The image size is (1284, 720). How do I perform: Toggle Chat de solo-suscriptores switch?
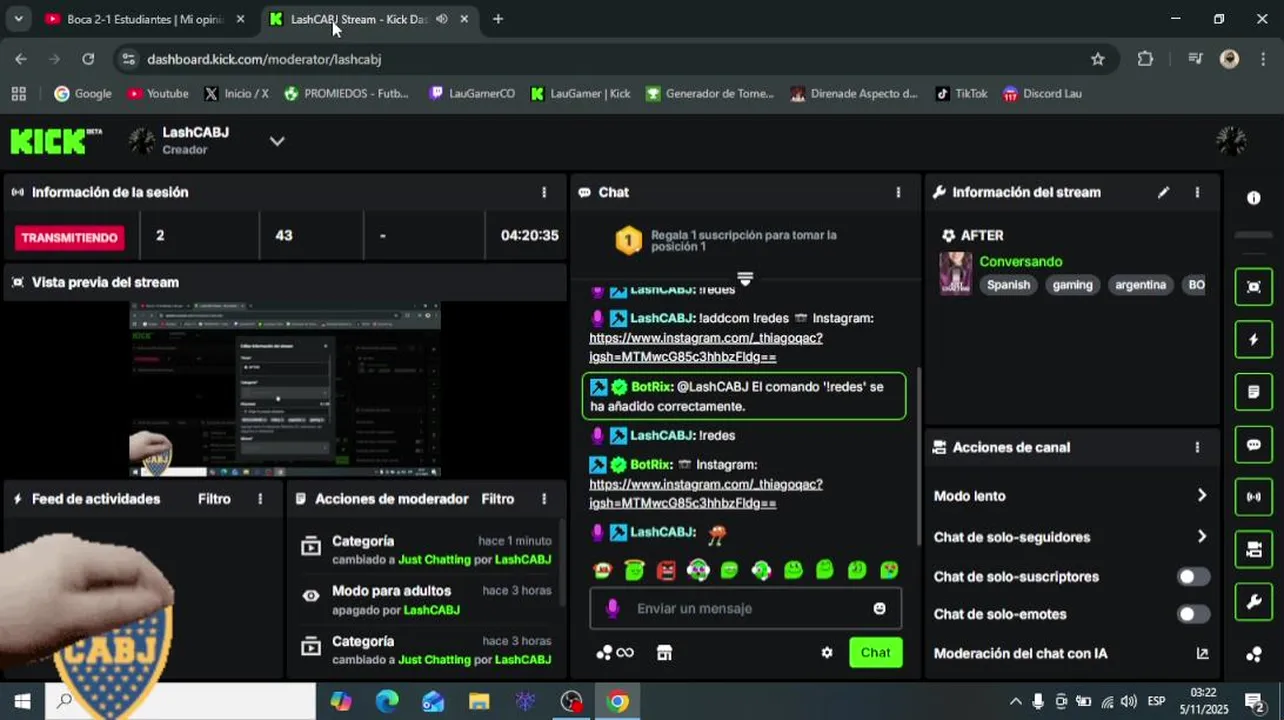pos(1192,577)
